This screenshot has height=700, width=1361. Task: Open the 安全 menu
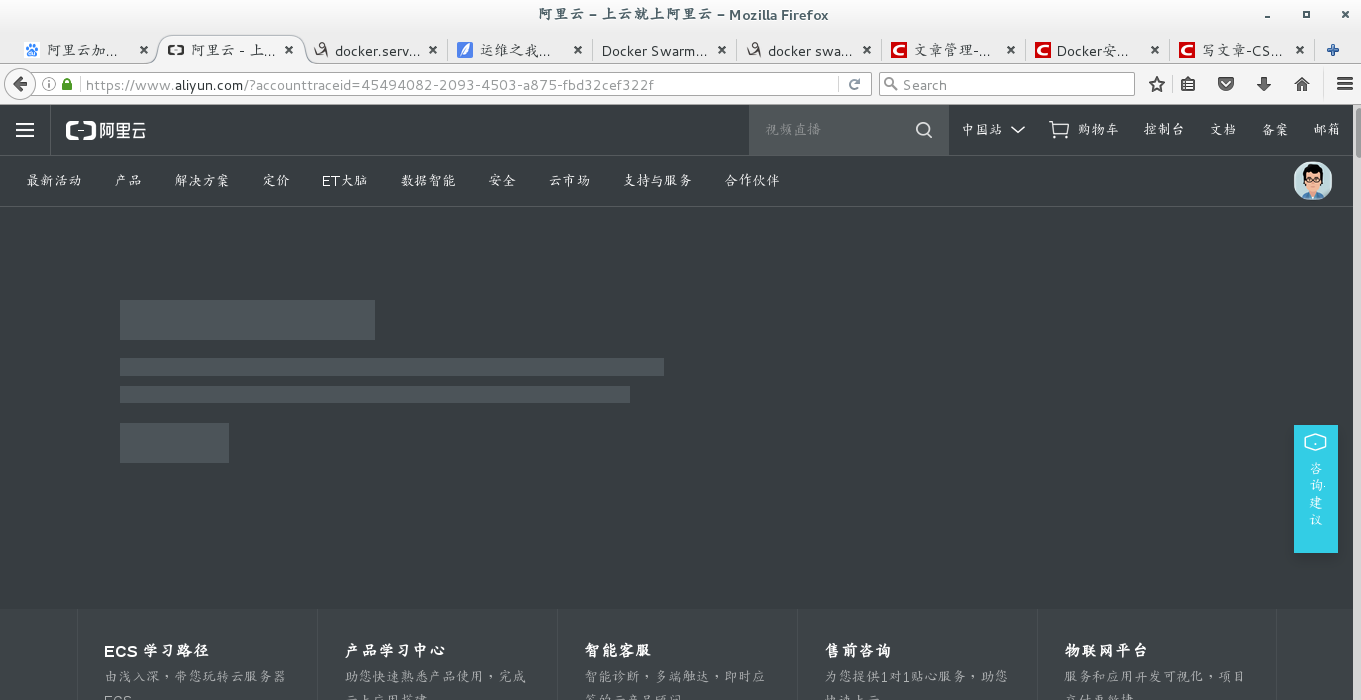[502, 181]
